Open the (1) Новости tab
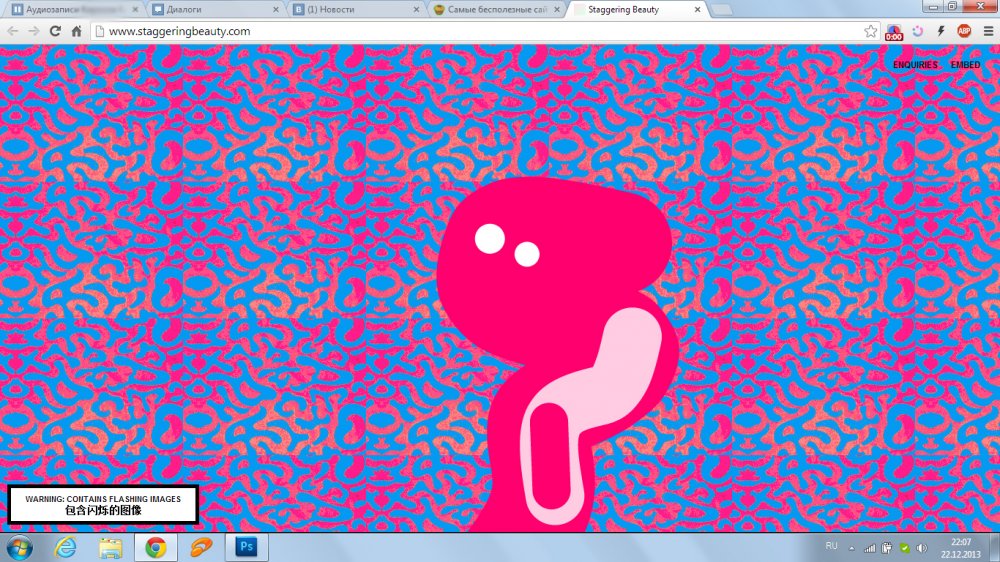The width and height of the screenshot is (1000, 562). click(x=350, y=9)
